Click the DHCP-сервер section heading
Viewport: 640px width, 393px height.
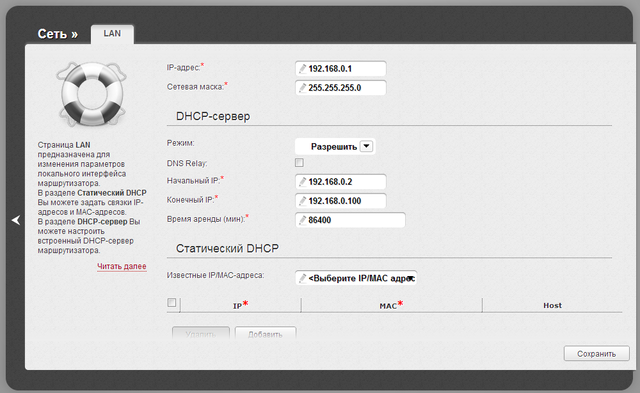coord(213,116)
